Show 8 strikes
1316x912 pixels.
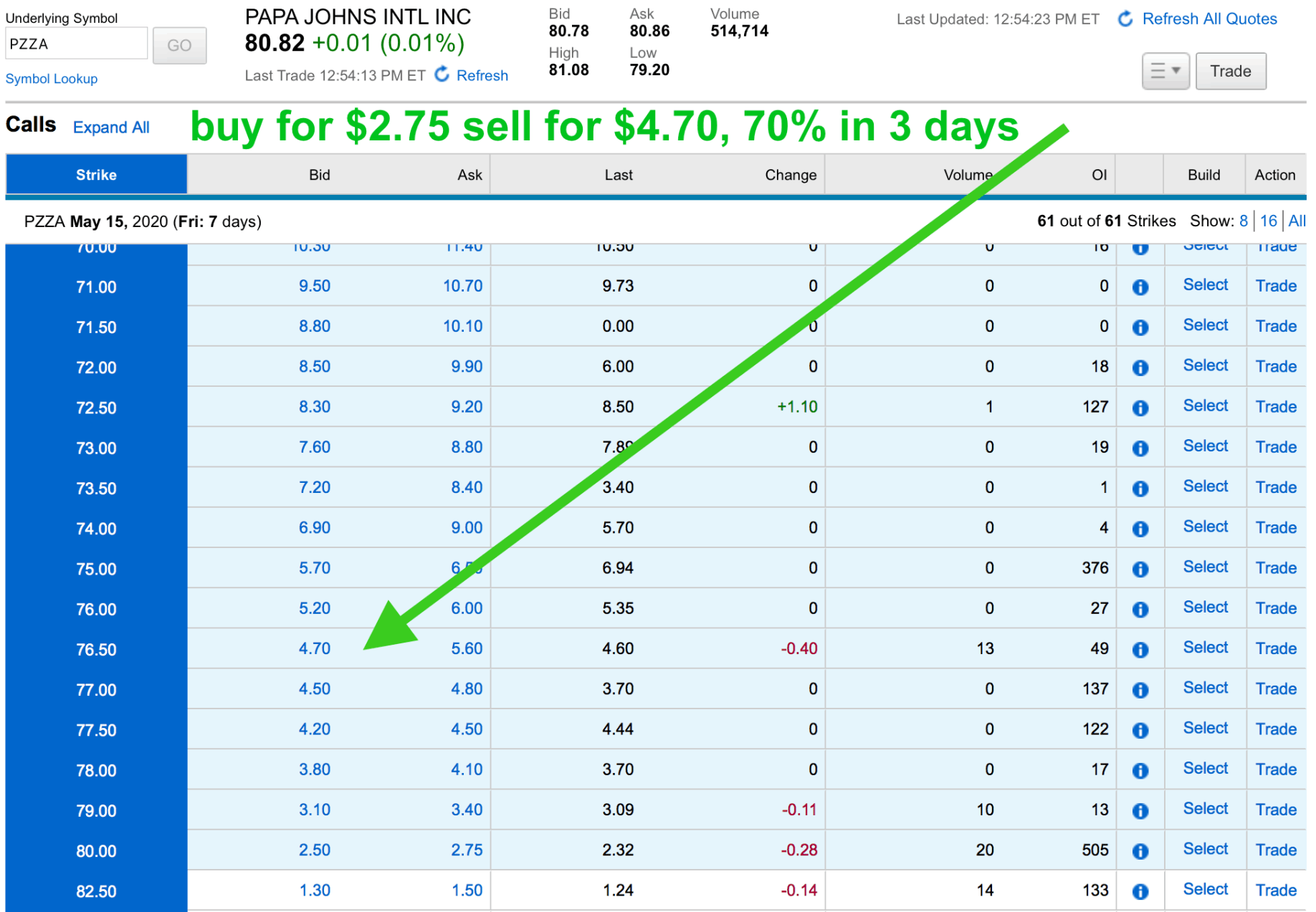(x=1244, y=221)
